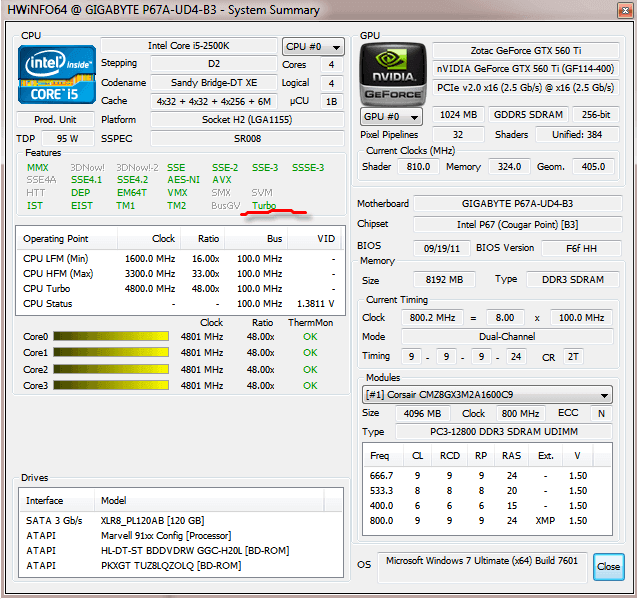Click the AES-NI feature flag
This screenshot has height=599, width=637.
point(184,180)
